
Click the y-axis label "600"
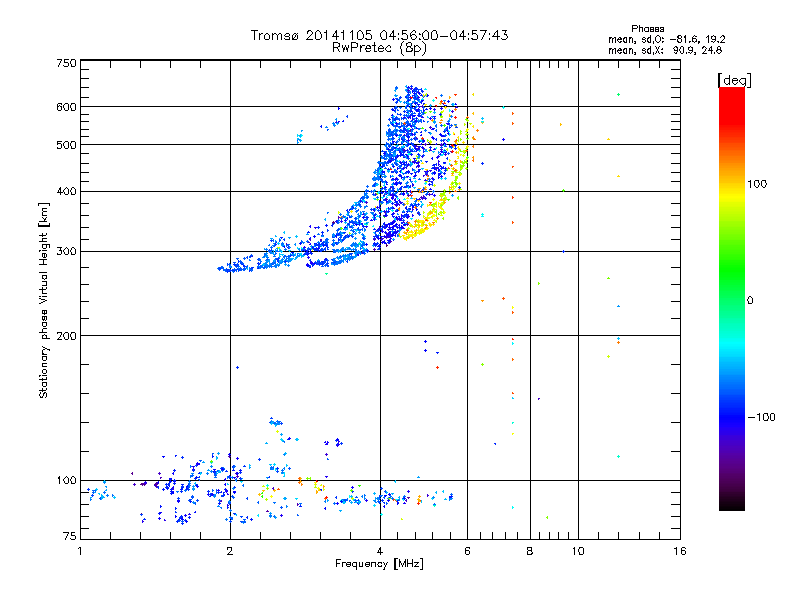pyautogui.click(x=66, y=107)
